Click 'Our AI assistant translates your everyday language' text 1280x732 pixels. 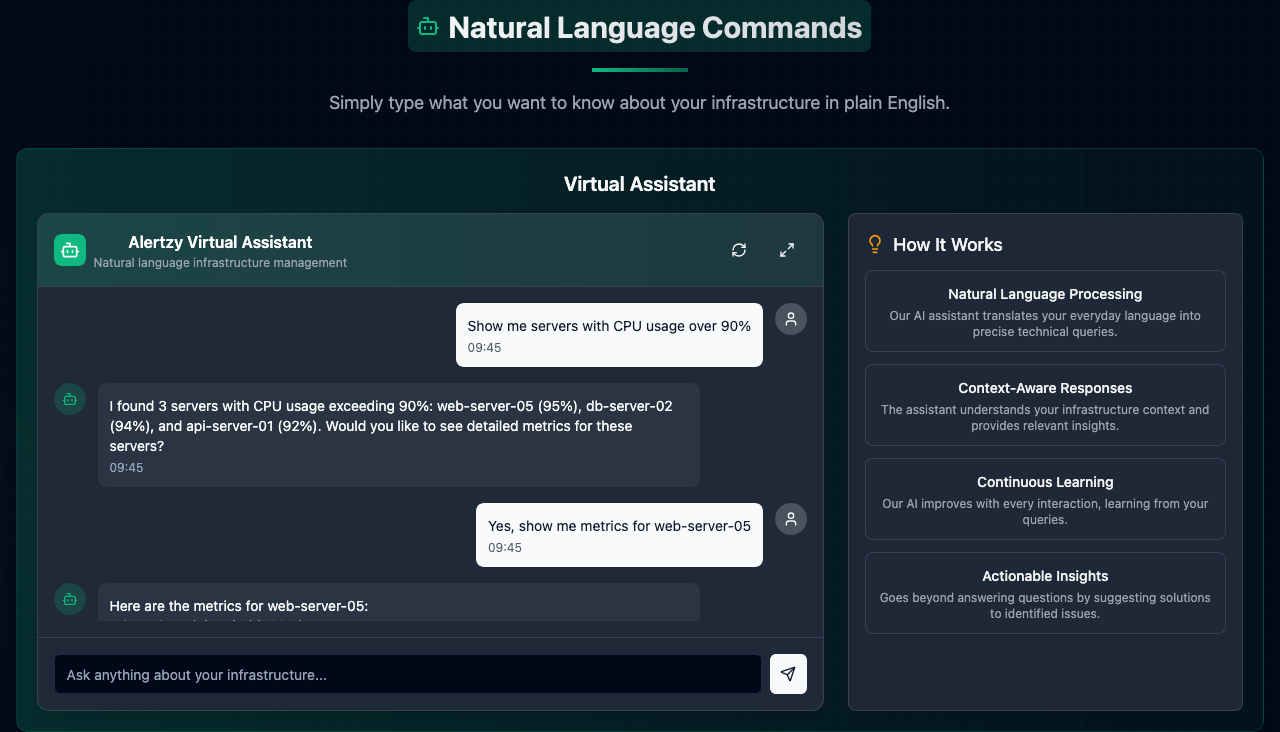(x=1045, y=324)
